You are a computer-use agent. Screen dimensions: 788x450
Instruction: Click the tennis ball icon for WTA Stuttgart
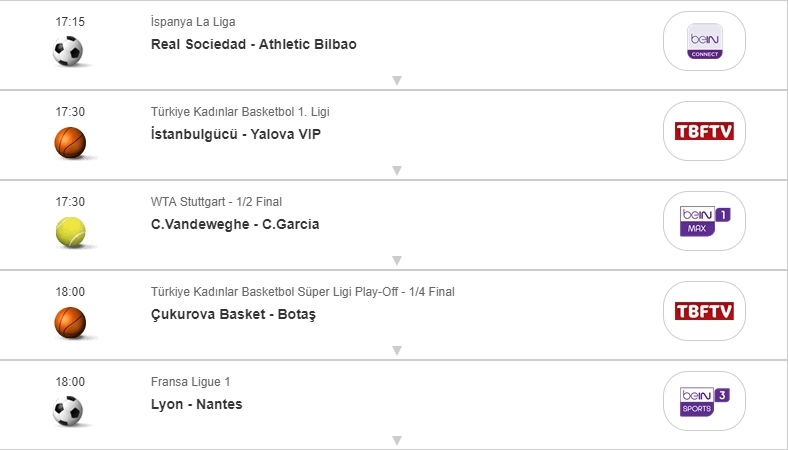pyautogui.click(x=70, y=232)
